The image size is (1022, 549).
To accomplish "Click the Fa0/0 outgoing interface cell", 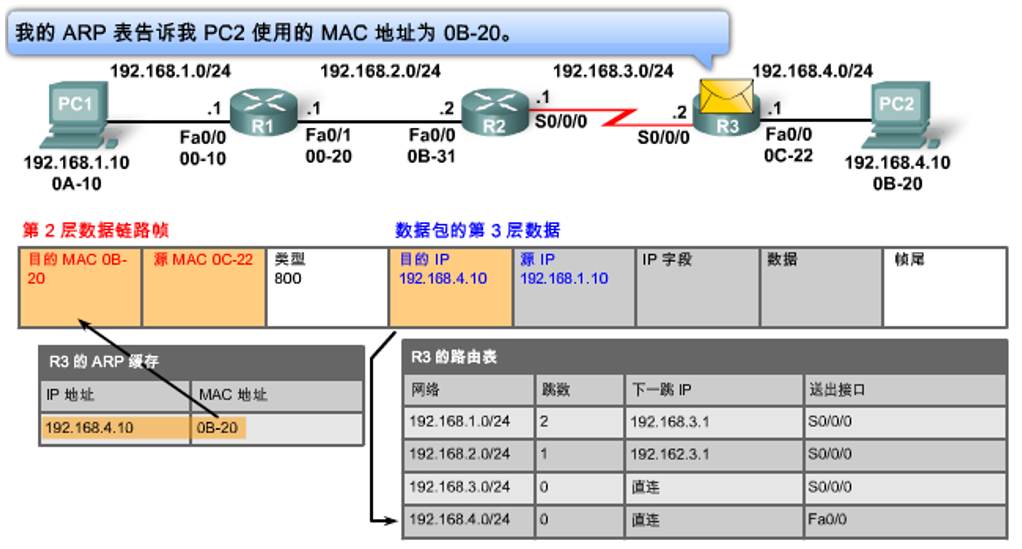I will [905, 520].
